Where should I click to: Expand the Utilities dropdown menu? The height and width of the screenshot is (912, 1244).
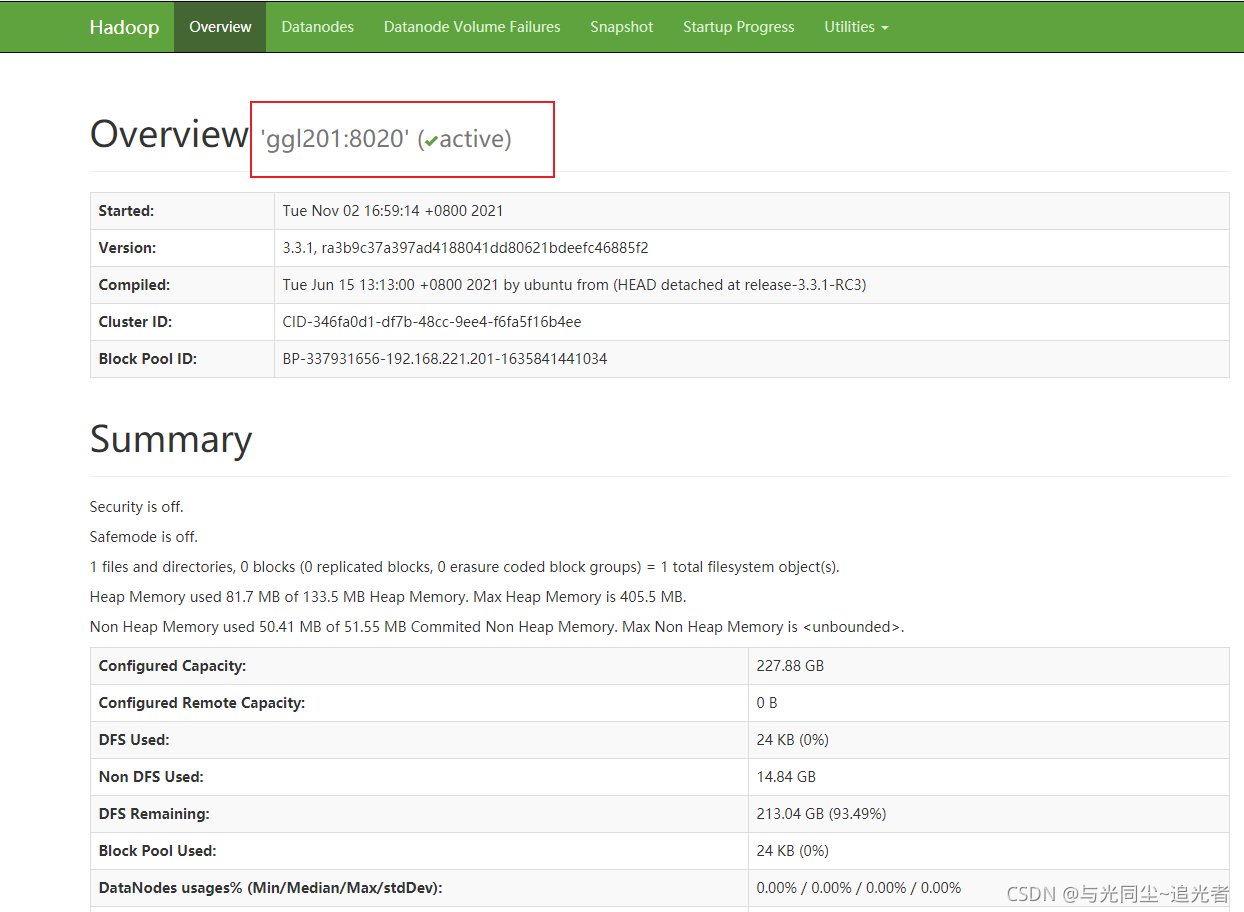[x=856, y=27]
